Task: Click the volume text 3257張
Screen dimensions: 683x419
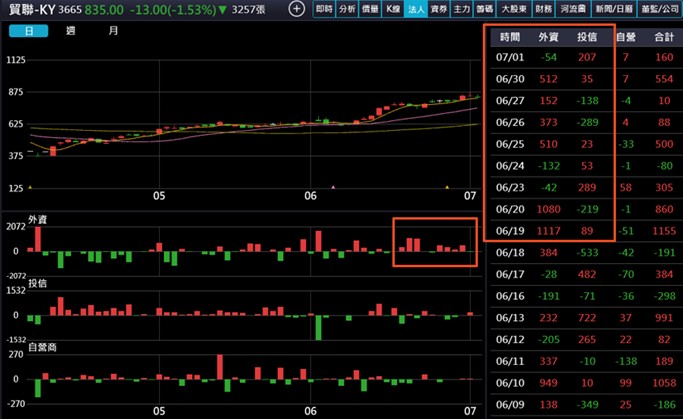Action: click(x=248, y=10)
